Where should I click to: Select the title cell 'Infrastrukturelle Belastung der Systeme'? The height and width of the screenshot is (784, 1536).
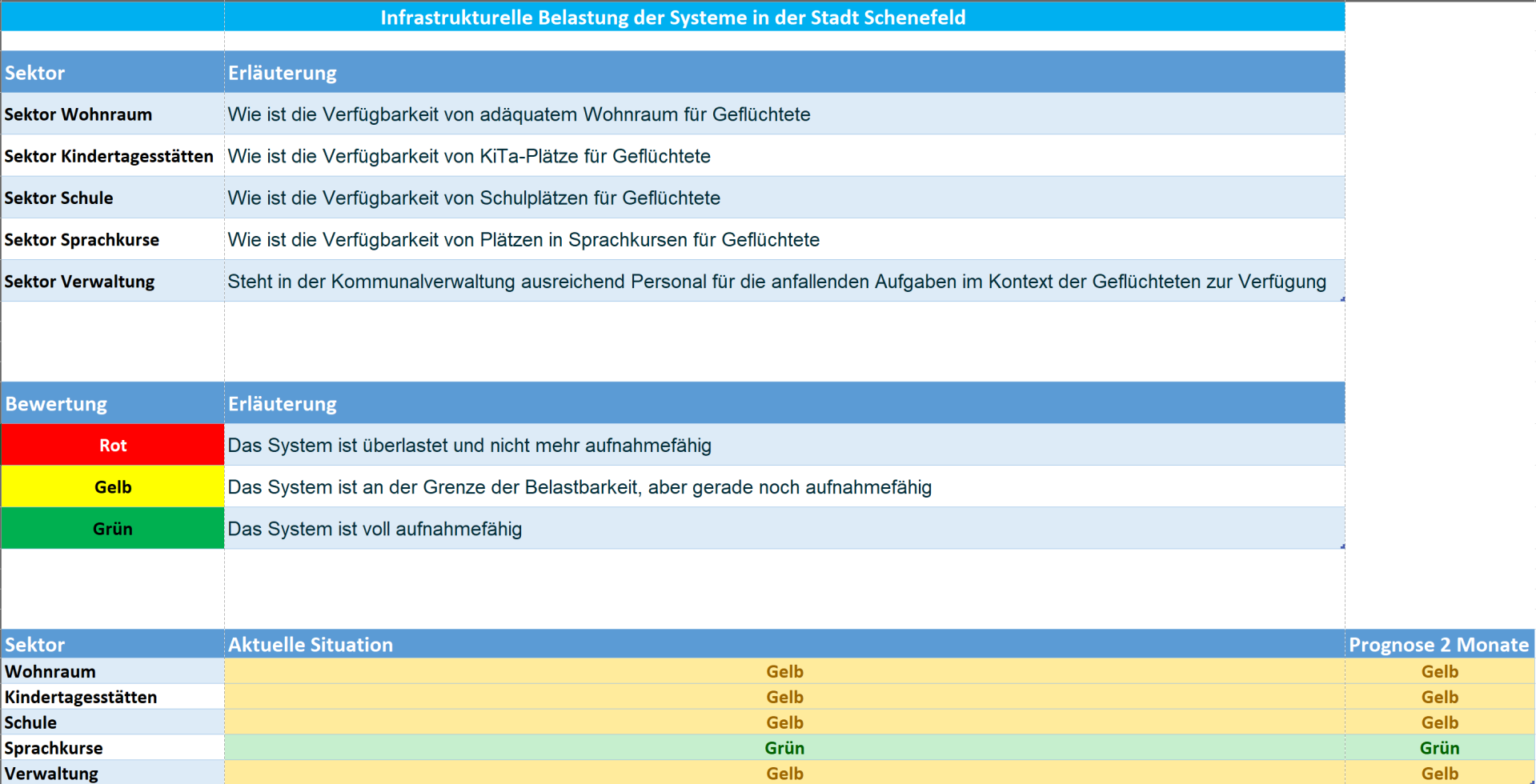point(672,17)
